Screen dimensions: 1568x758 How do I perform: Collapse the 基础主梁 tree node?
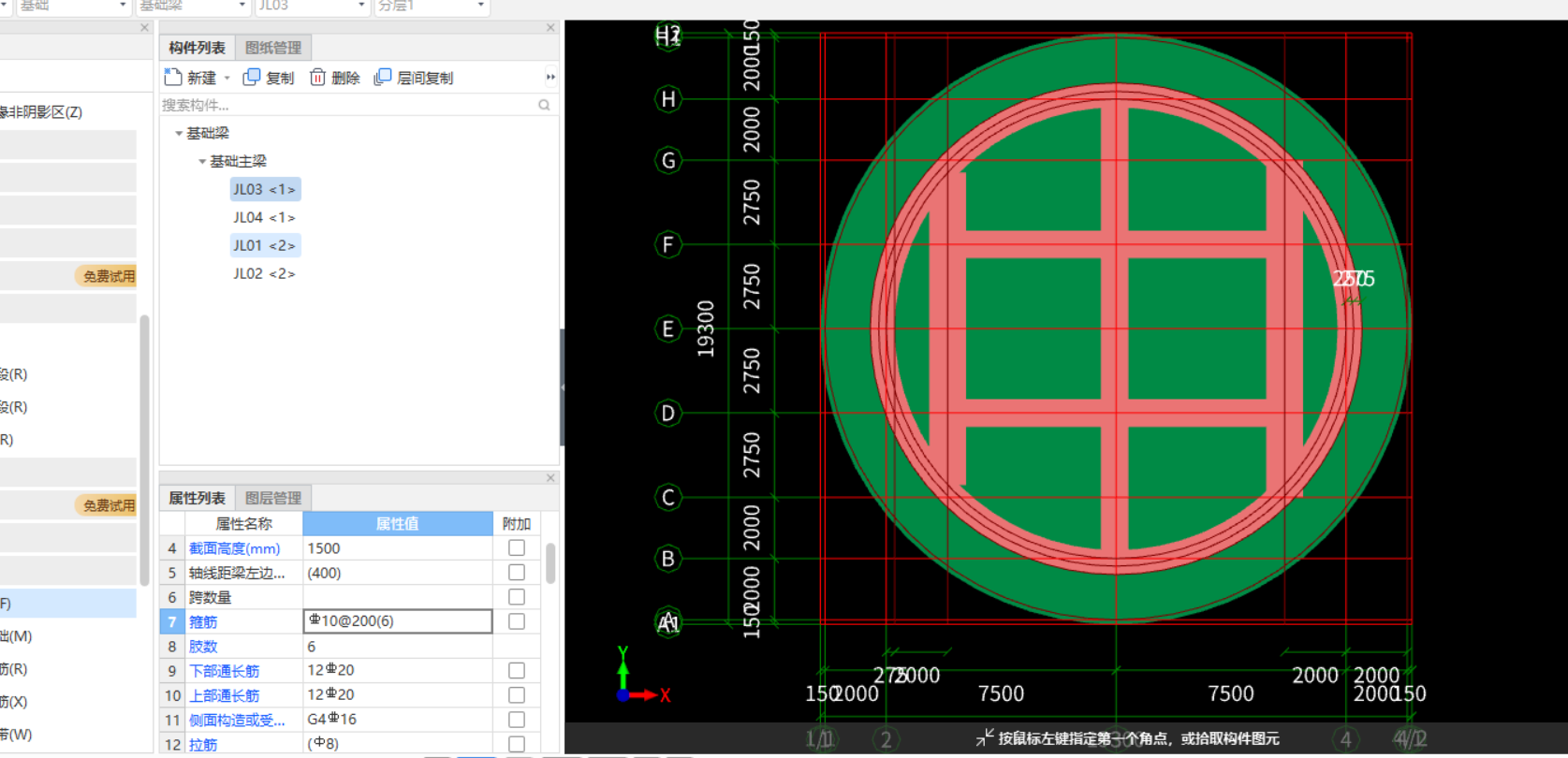coord(202,161)
